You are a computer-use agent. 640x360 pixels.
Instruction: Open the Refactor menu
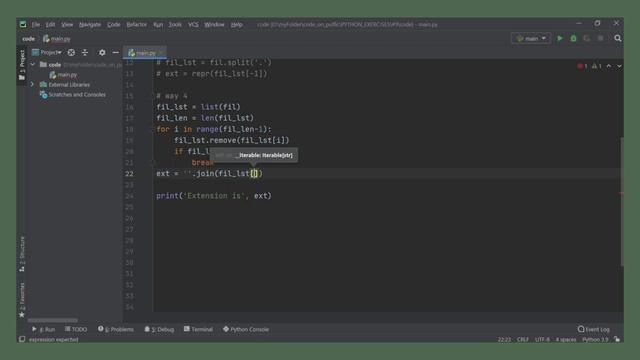136,24
